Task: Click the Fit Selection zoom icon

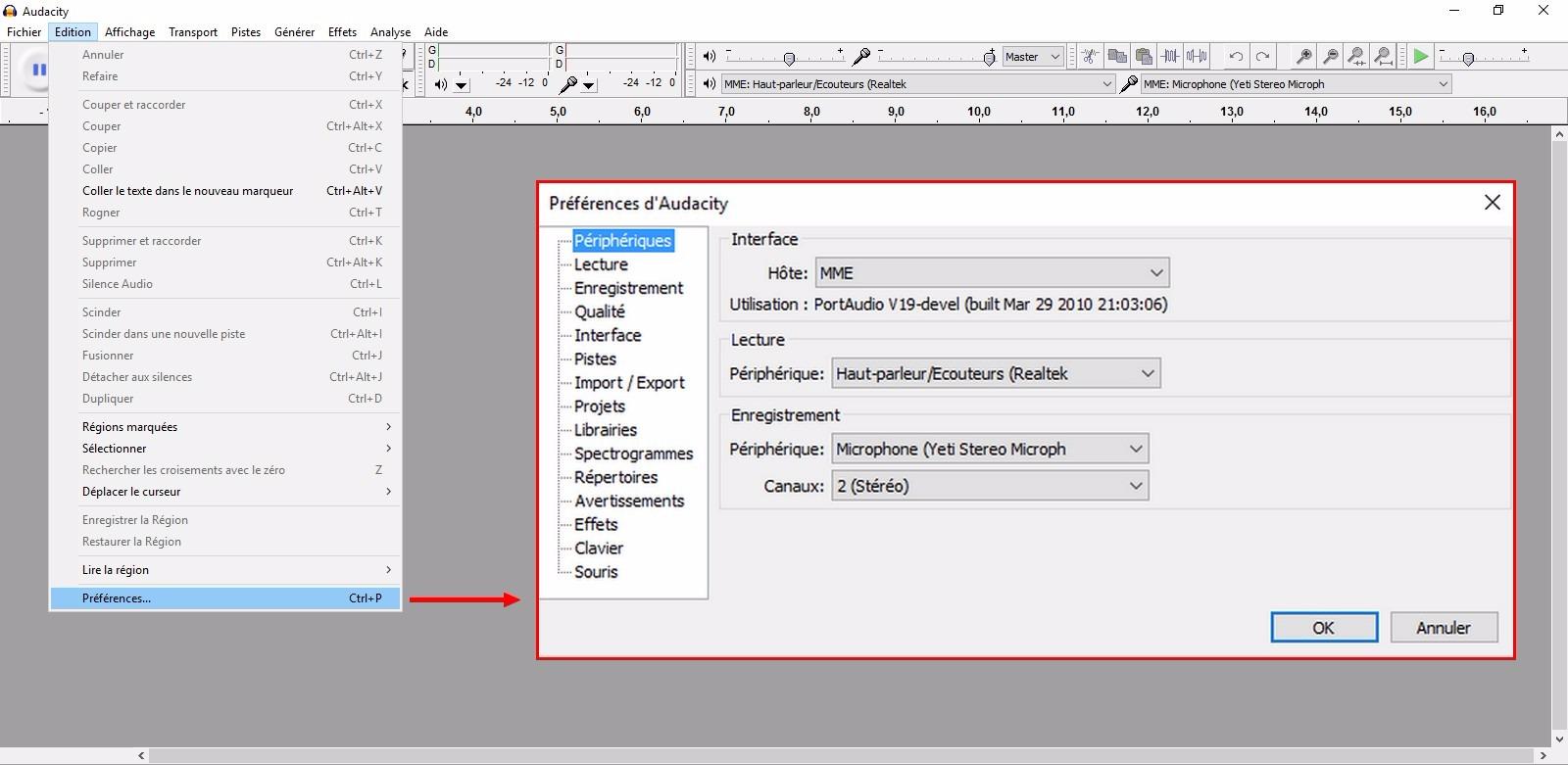Action: pyautogui.click(x=1356, y=57)
